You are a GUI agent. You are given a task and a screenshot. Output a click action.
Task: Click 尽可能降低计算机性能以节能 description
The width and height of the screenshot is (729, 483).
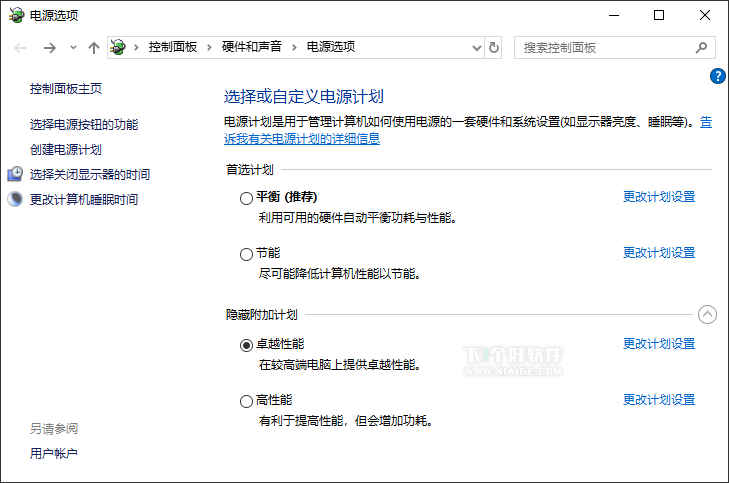coord(340,273)
